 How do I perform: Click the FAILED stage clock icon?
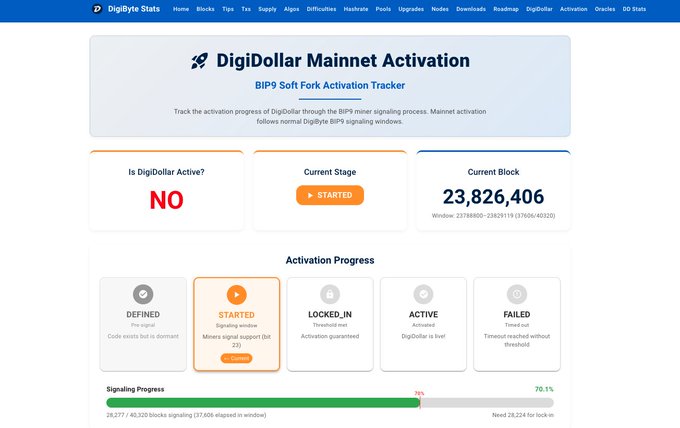click(517, 294)
